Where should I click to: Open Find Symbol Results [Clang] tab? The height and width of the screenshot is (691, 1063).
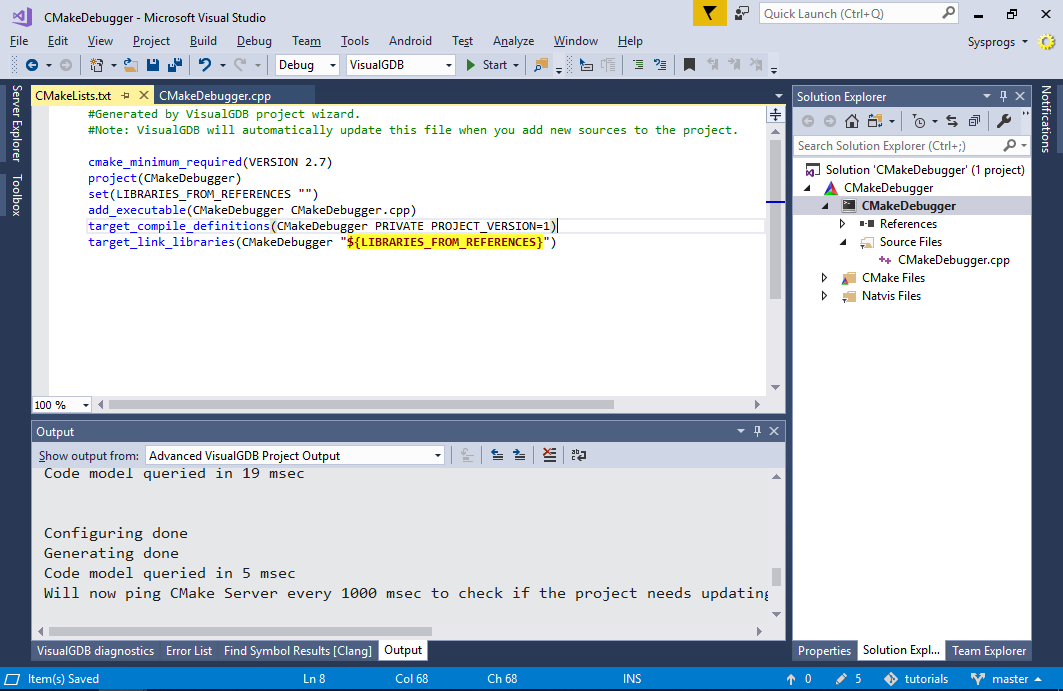click(298, 651)
